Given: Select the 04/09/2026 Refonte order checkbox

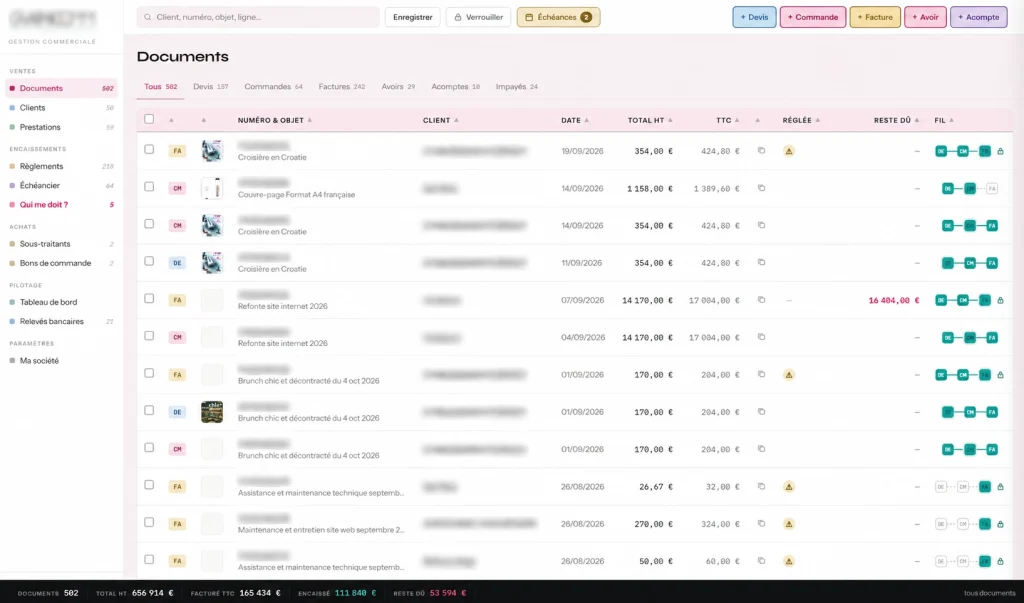Looking at the screenshot, I should (149, 336).
